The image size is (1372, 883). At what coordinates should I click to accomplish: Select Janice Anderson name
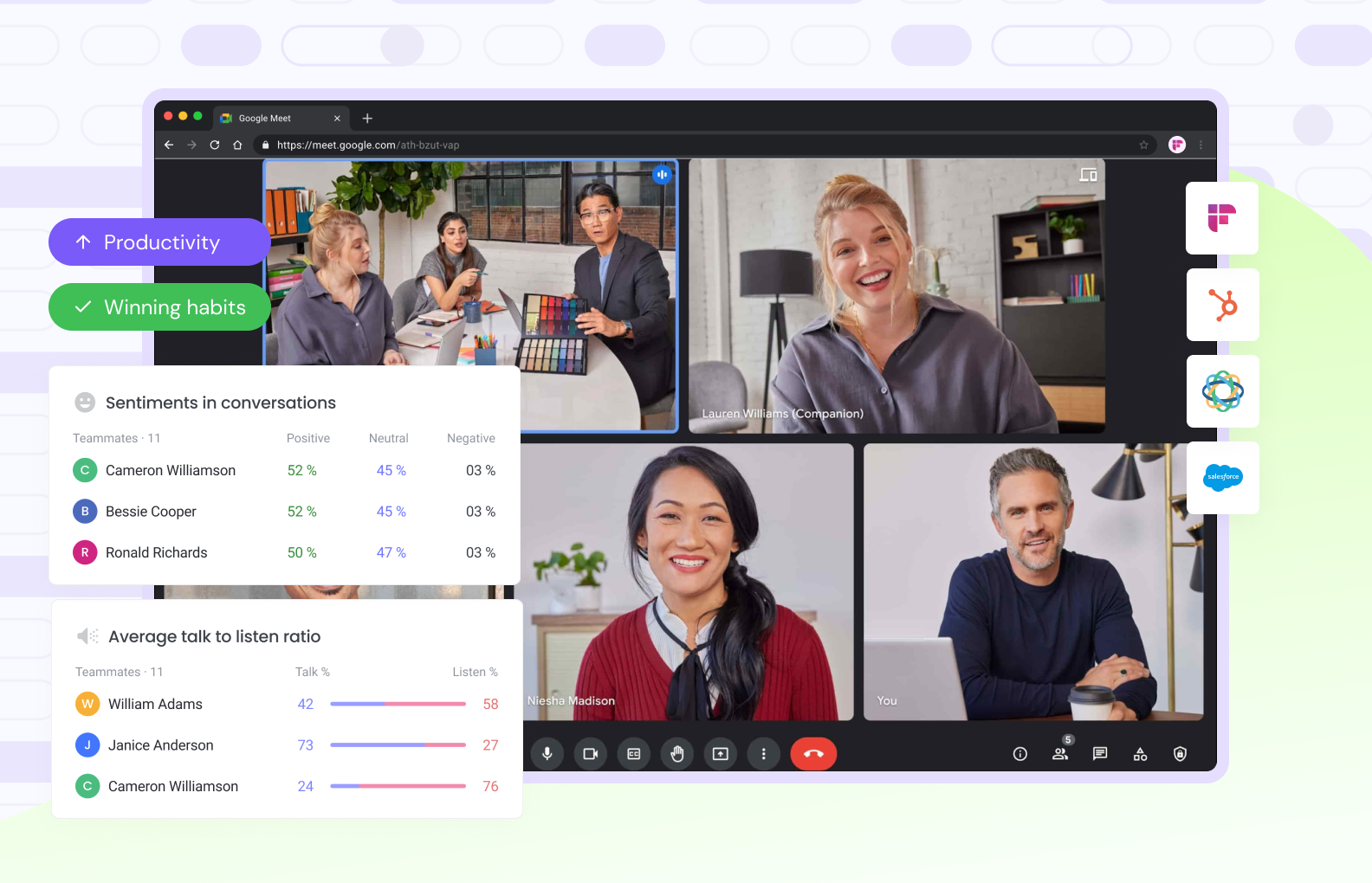tap(161, 745)
